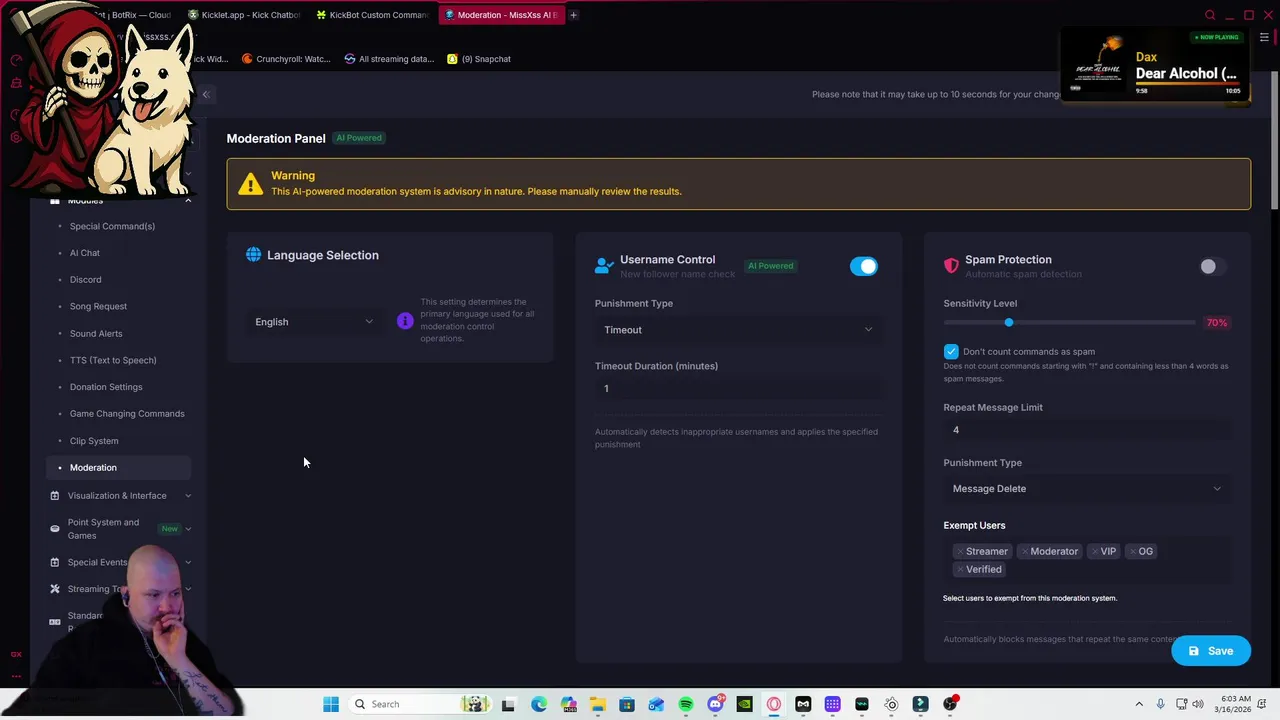
Task: Save moderation settings
Action: [x=1211, y=651]
